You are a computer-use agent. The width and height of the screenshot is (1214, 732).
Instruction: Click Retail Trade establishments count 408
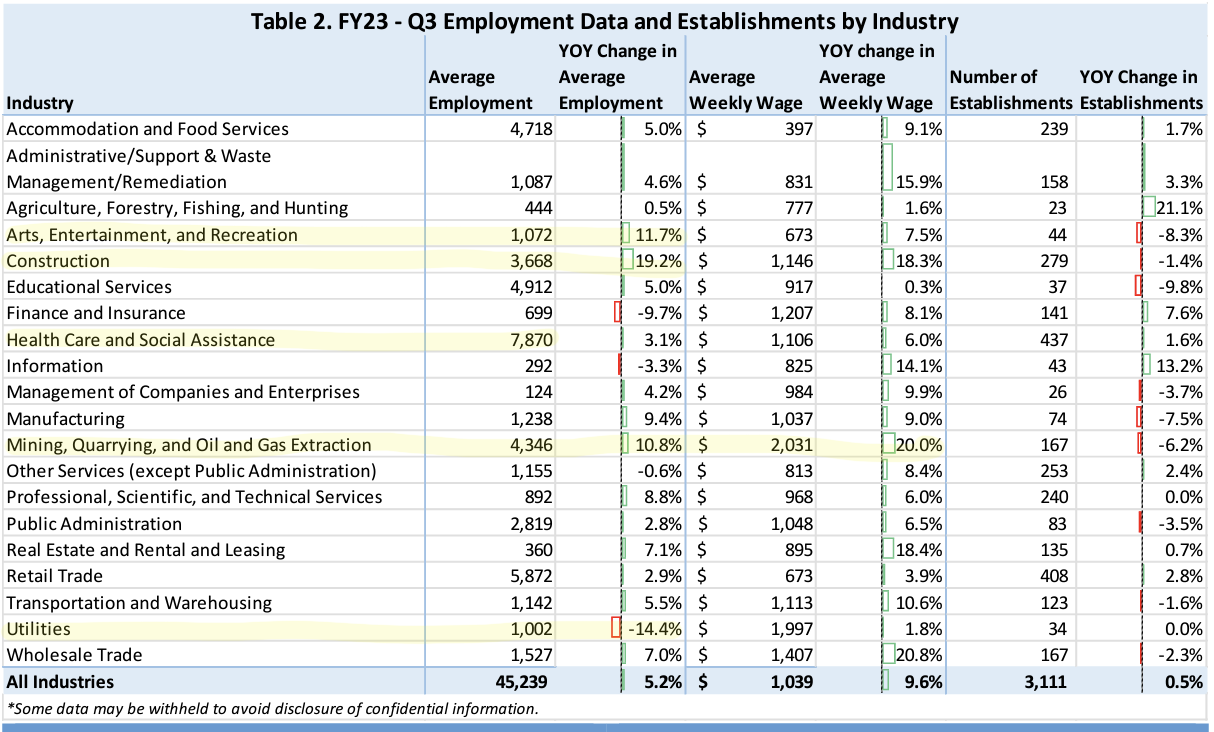[1053, 576]
